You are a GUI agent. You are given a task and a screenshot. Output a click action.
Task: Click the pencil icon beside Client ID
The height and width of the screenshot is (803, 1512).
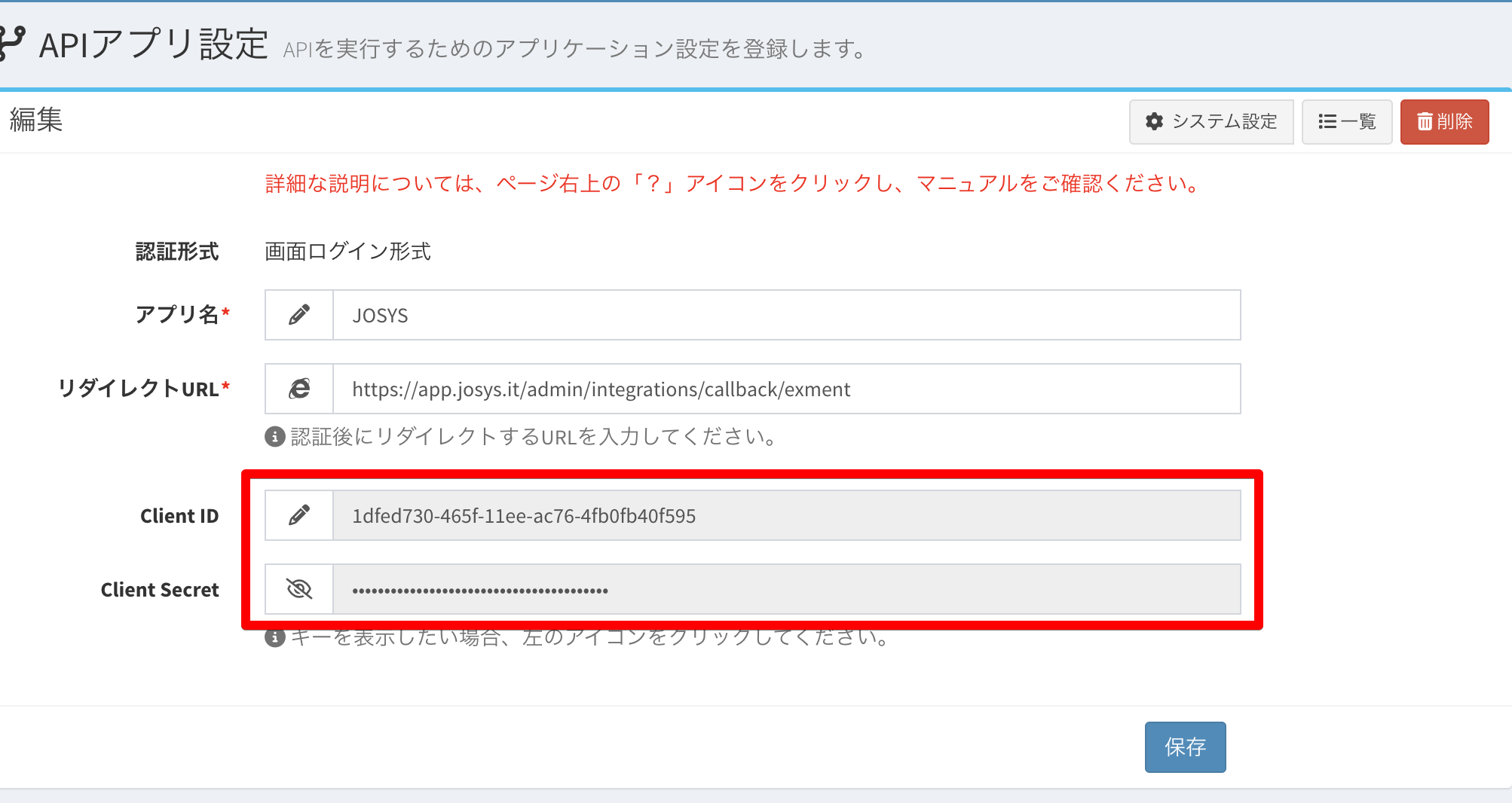[x=299, y=515]
